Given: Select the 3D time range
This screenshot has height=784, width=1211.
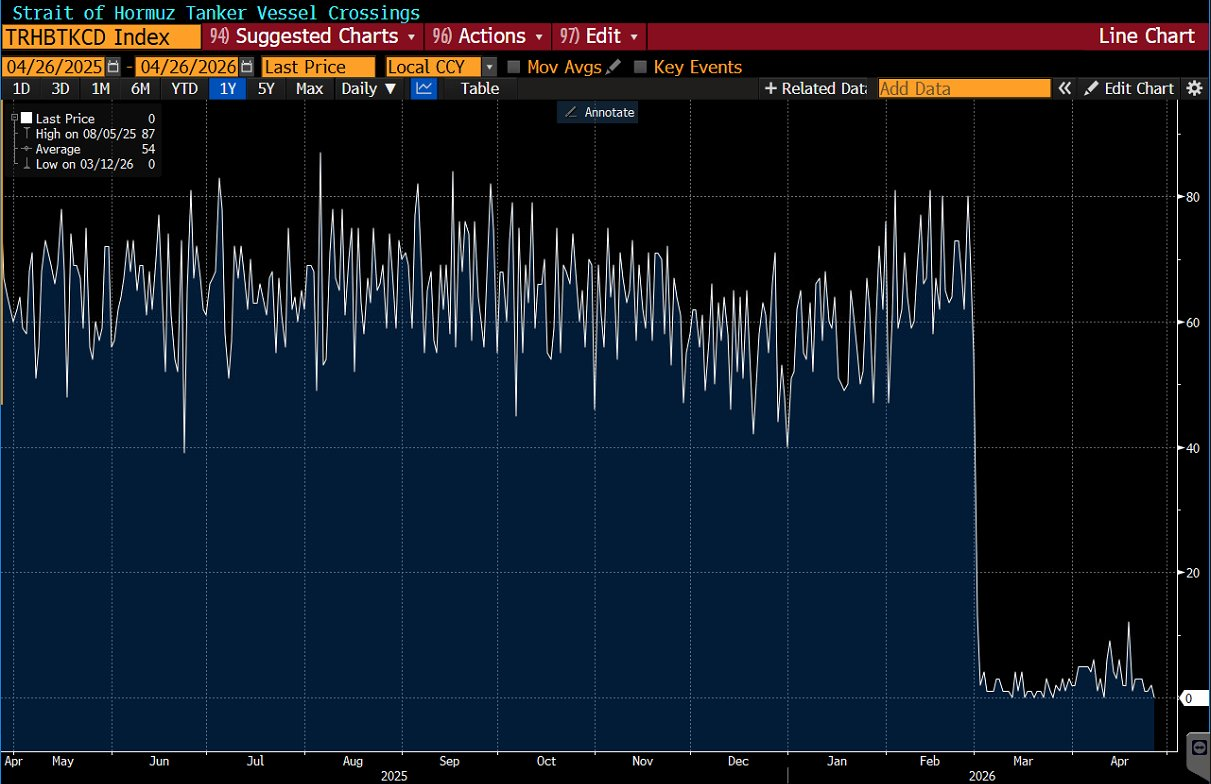Looking at the screenshot, I should [60, 88].
